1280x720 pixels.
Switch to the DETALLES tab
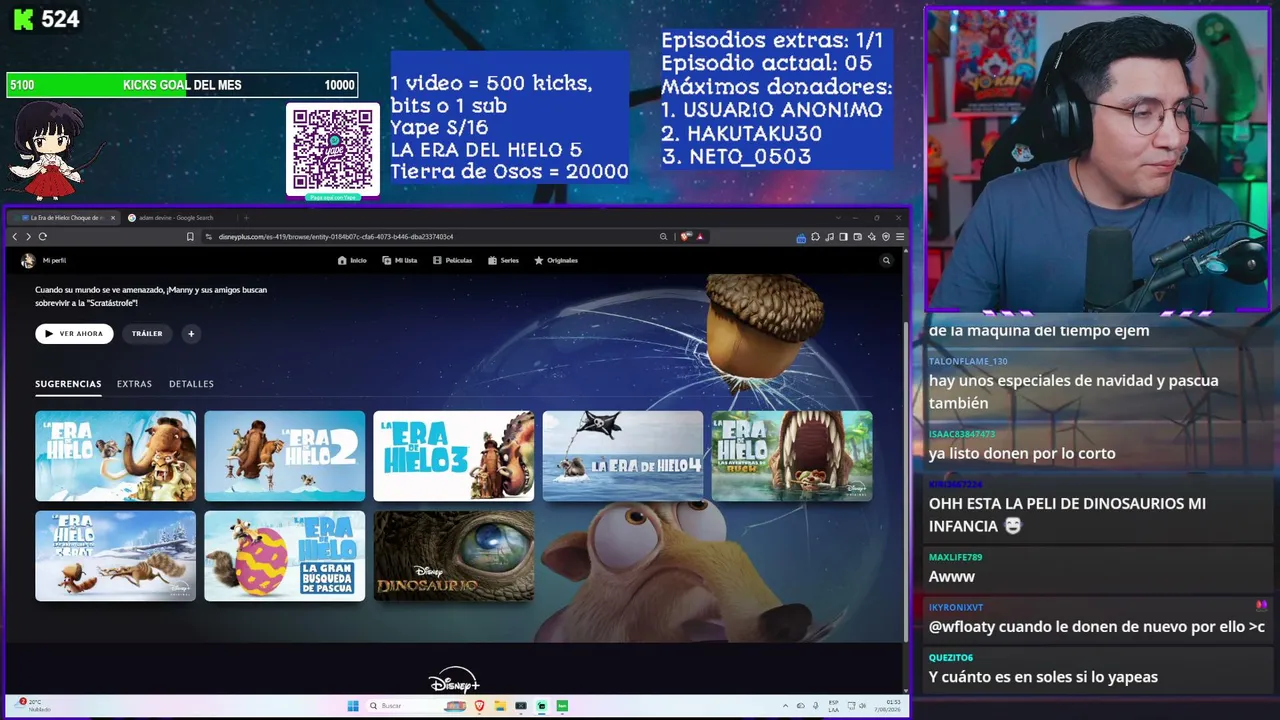click(191, 384)
